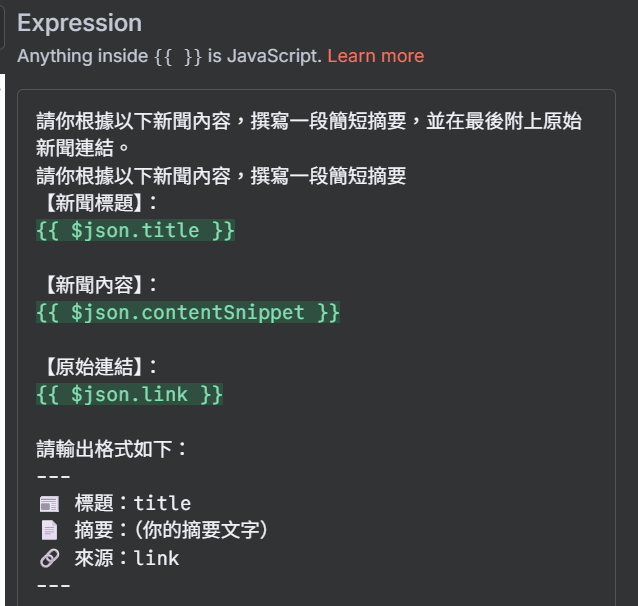Click the first prompt line ending 附上原始
The height and width of the screenshot is (606, 638).
(309, 121)
